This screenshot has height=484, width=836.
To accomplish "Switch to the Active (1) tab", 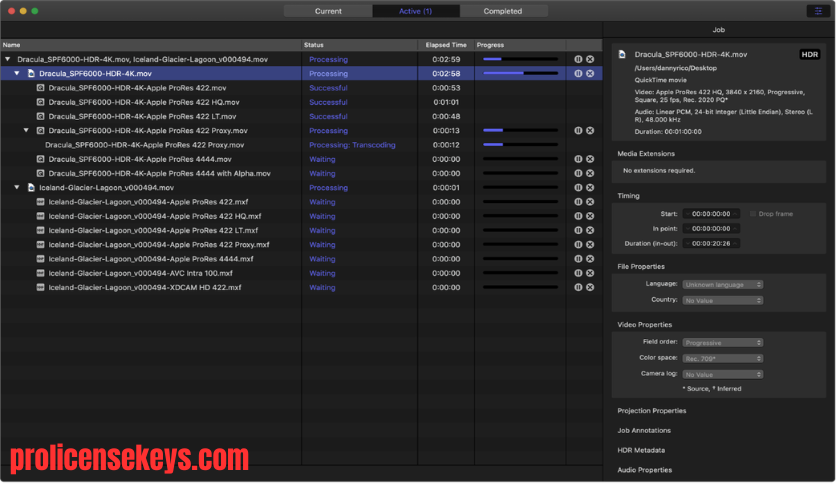I will (x=415, y=11).
